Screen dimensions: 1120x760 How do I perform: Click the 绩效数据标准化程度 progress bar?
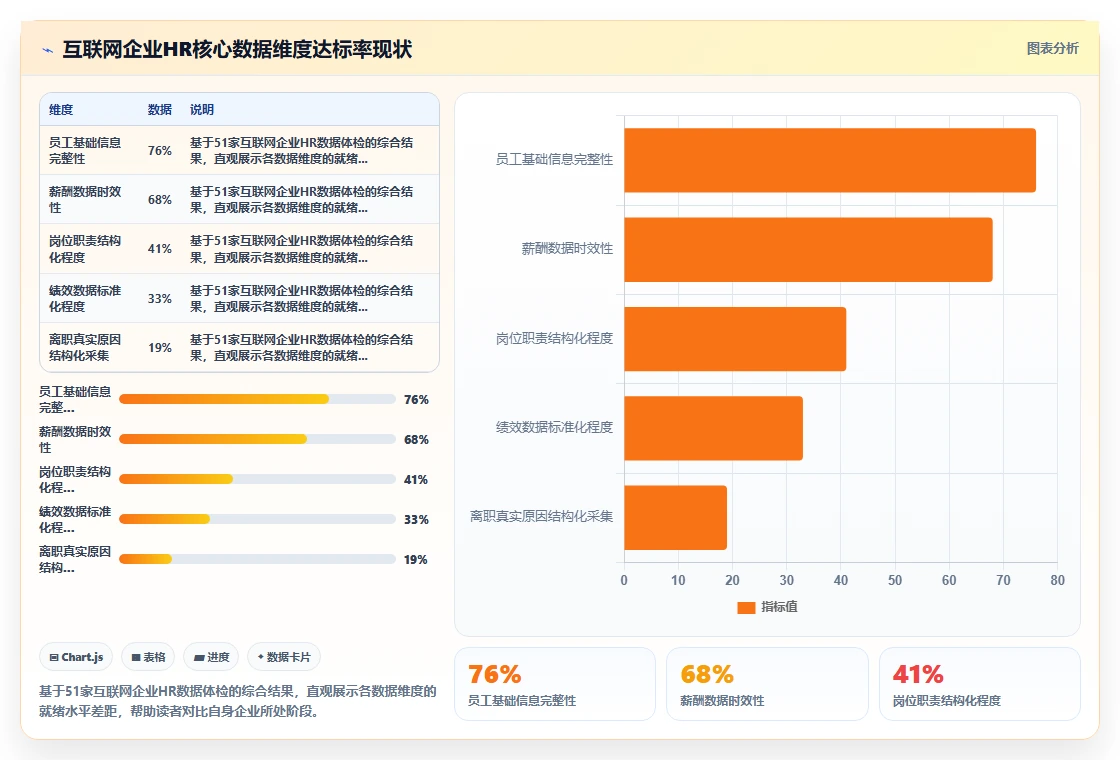tap(257, 519)
